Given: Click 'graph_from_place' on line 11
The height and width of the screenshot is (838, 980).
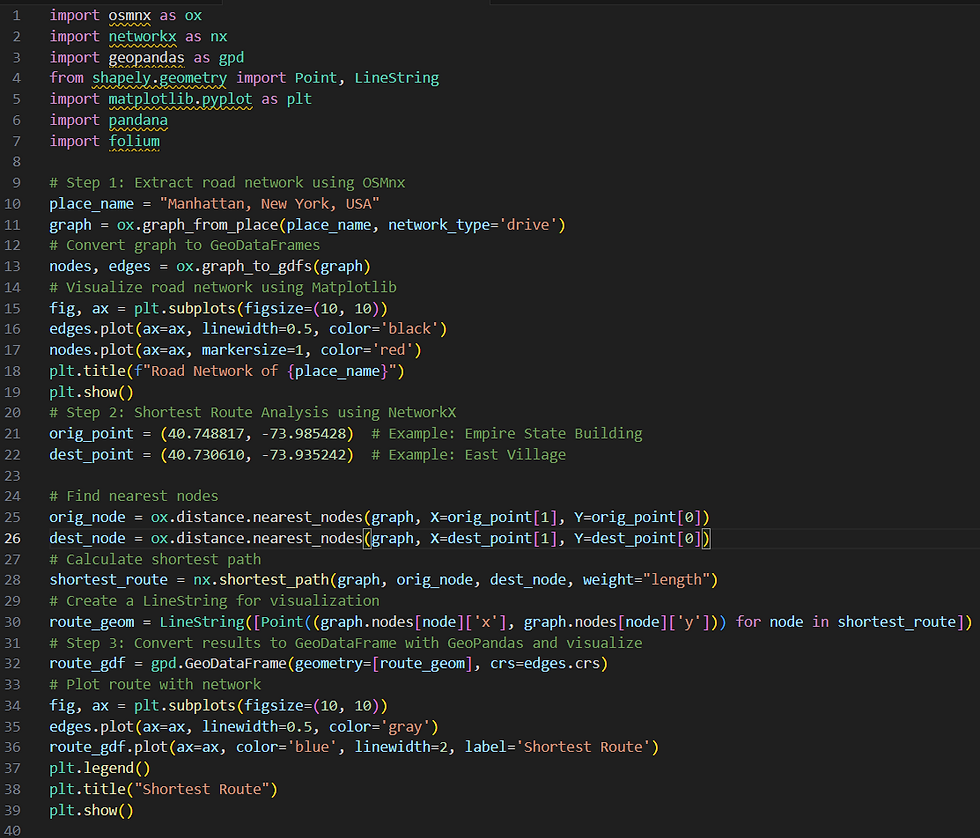Looking at the screenshot, I should tap(210, 225).
